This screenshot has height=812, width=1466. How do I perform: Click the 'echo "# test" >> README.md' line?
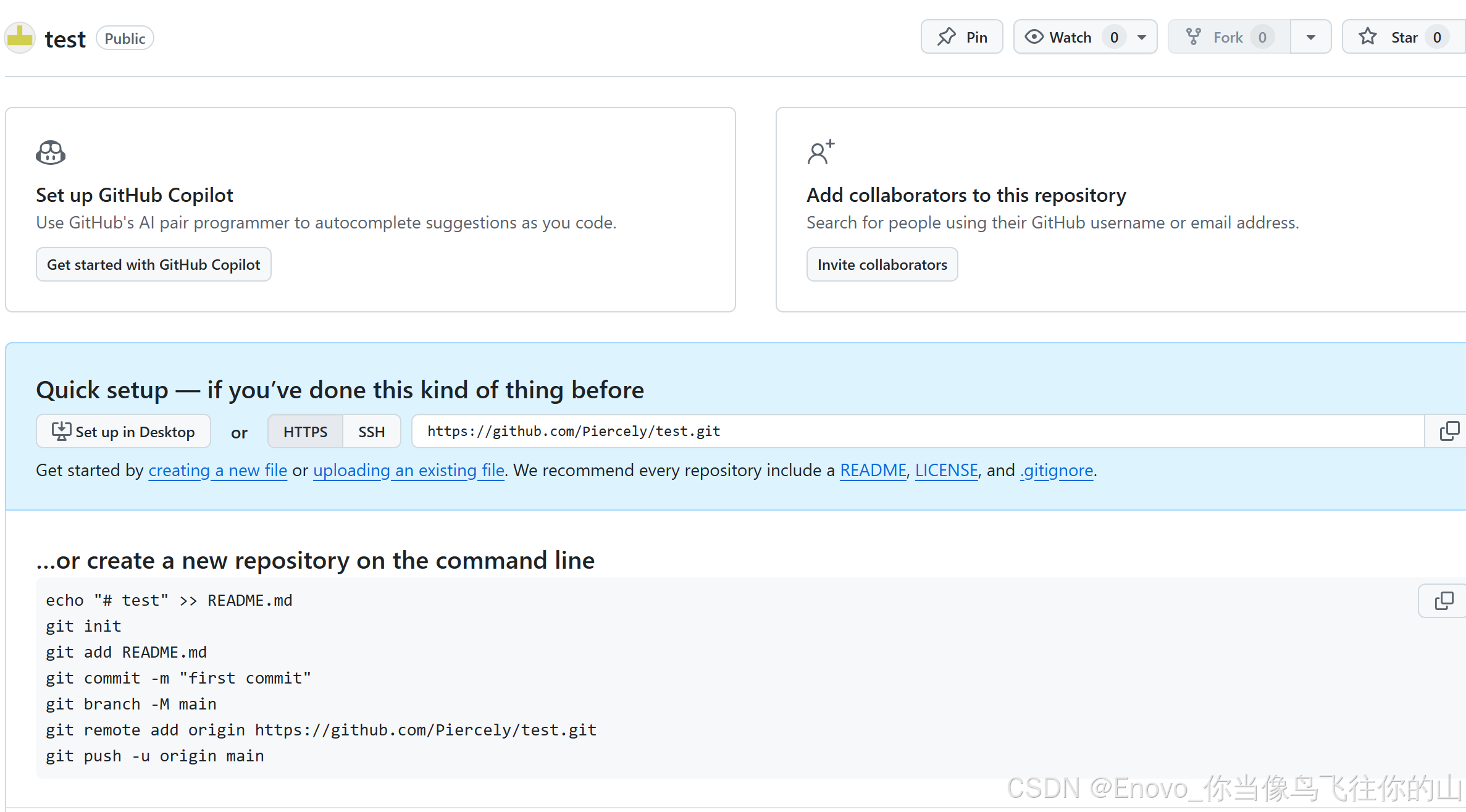click(x=169, y=600)
